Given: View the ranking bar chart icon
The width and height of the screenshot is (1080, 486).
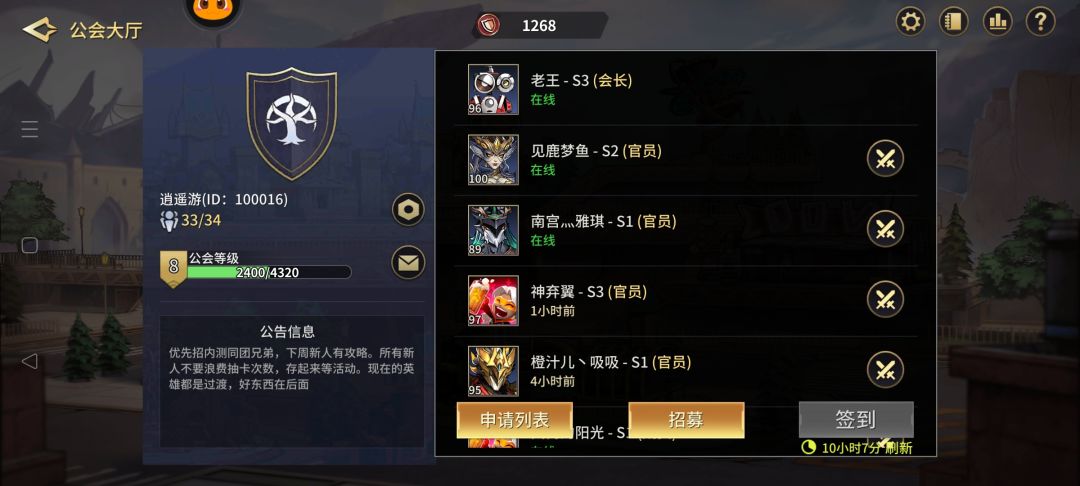Looking at the screenshot, I should tap(997, 22).
